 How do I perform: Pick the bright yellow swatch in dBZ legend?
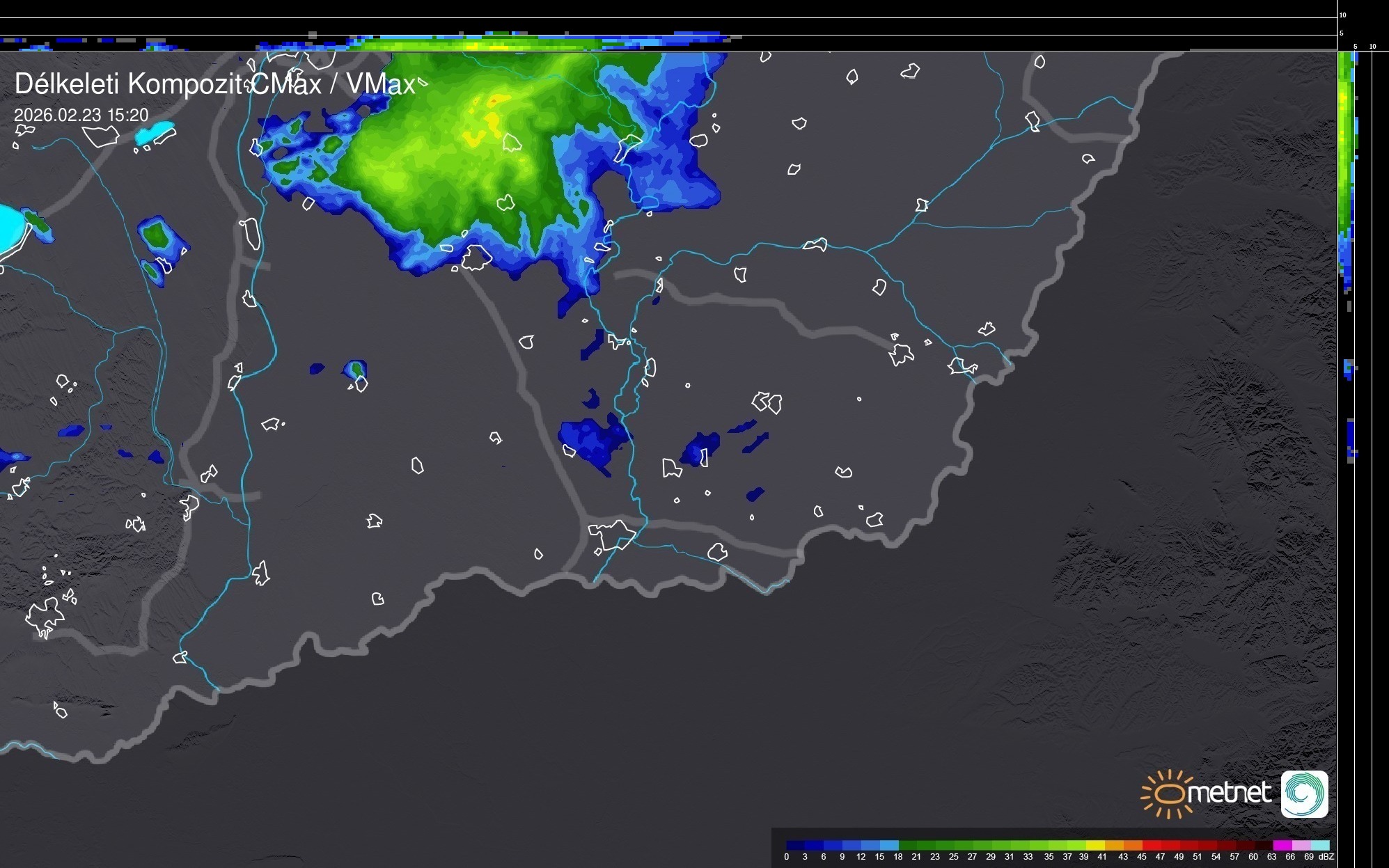coord(1095,845)
